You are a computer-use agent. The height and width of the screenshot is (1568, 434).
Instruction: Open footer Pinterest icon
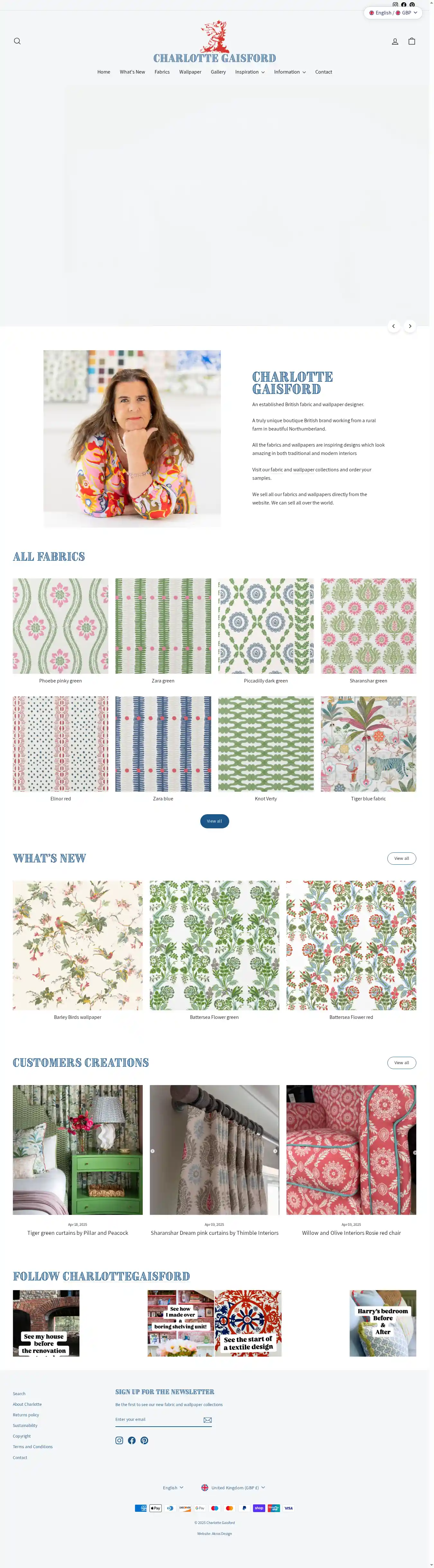[144, 1440]
